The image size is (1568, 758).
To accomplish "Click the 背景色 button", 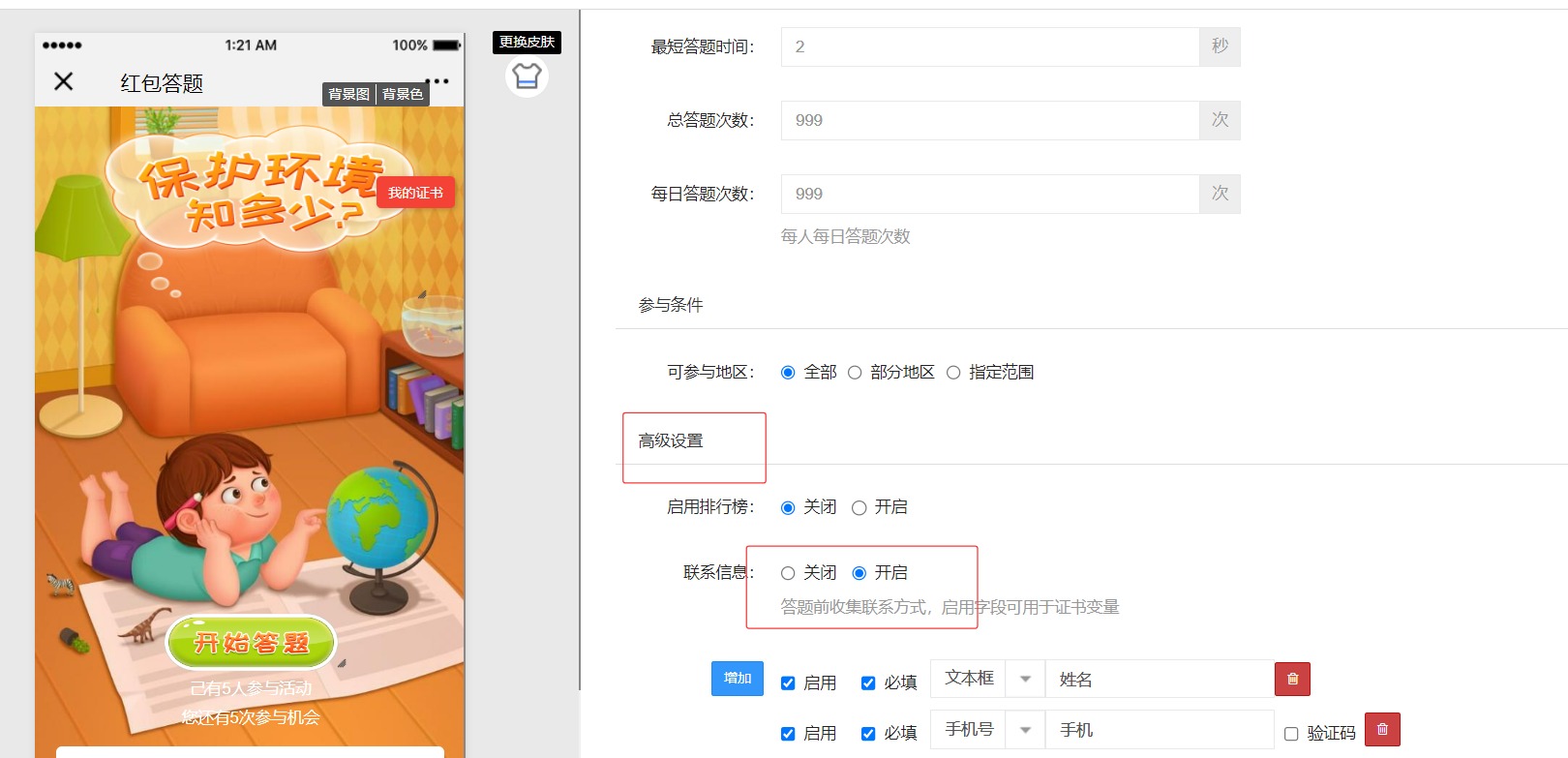I will tap(403, 94).
